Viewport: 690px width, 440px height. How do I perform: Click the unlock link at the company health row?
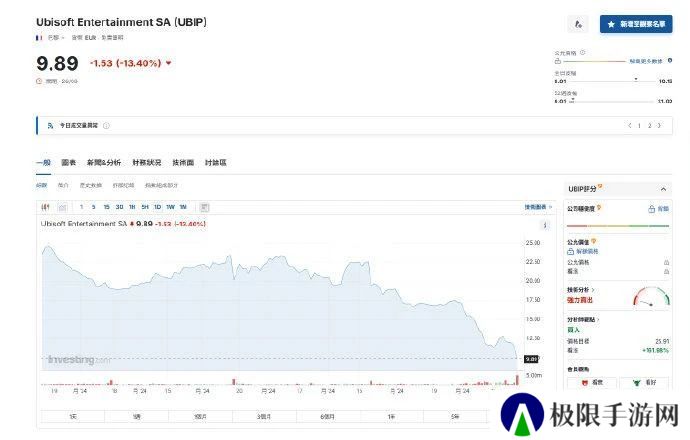tap(659, 209)
